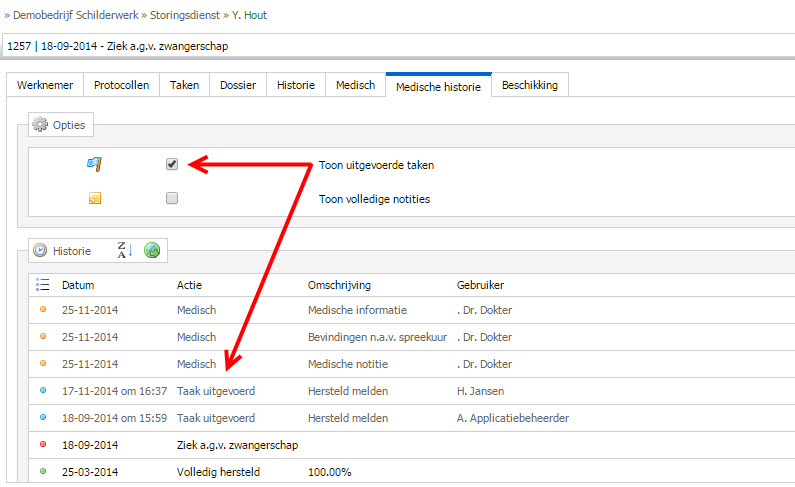Click the blue flag tasks icon
795x487 pixels.
pyautogui.click(x=94, y=164)
